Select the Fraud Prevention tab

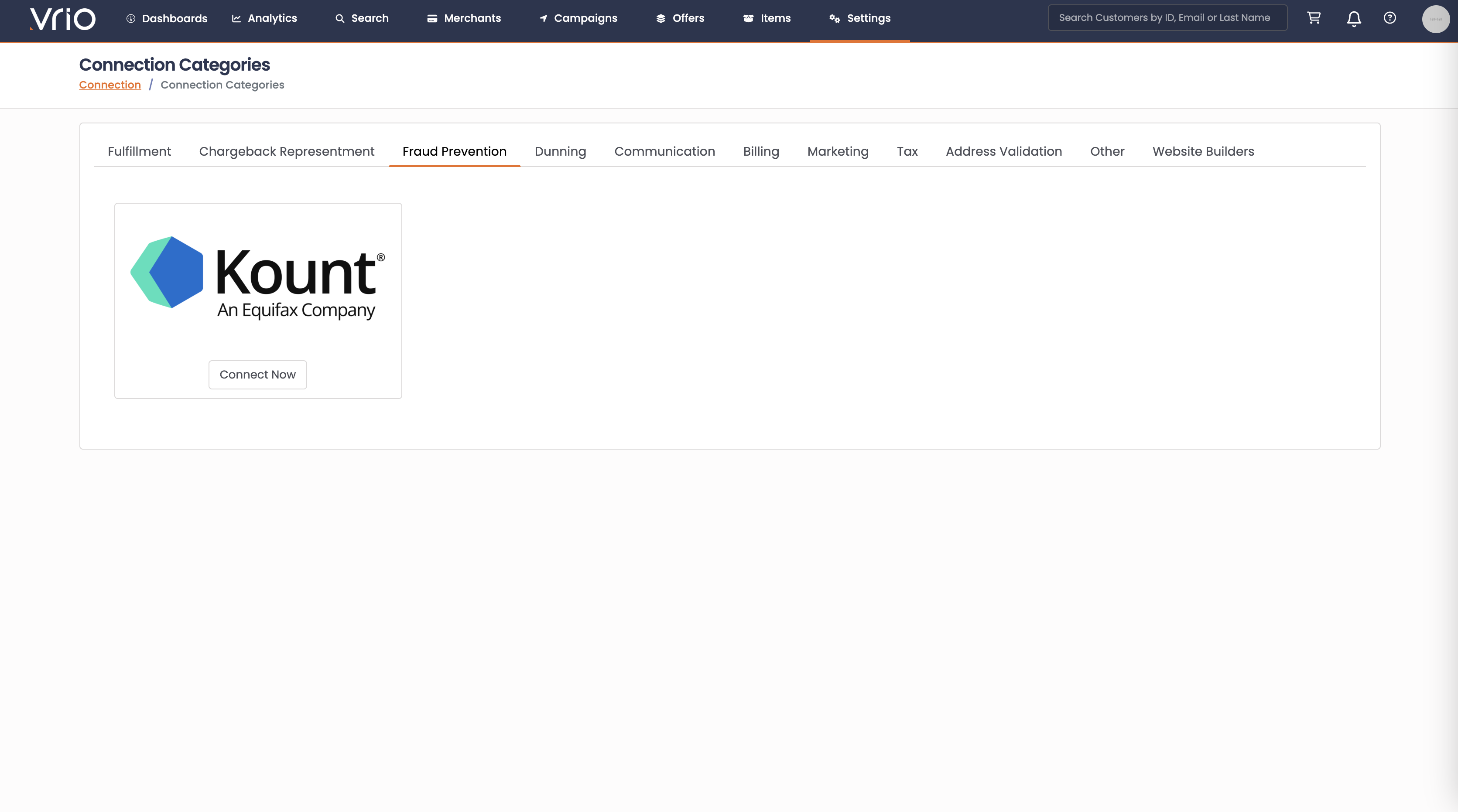point(455,151)
